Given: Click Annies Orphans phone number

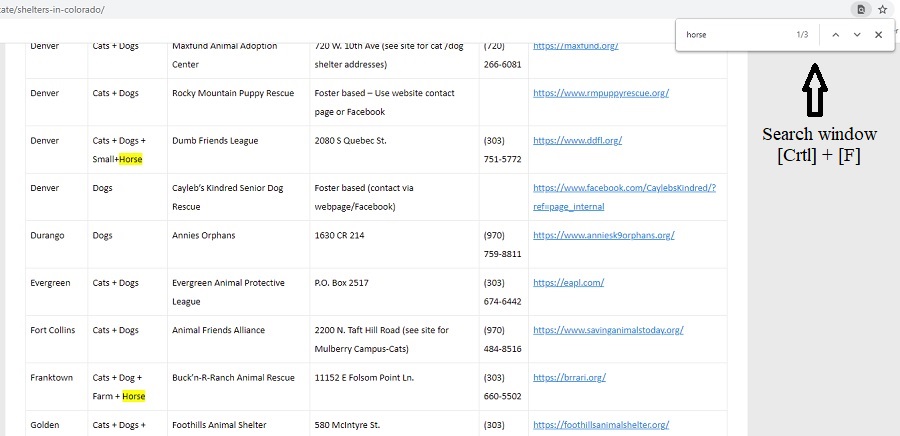Looking at the screenshot, I should pyautogui.click(x=503, y=244).
